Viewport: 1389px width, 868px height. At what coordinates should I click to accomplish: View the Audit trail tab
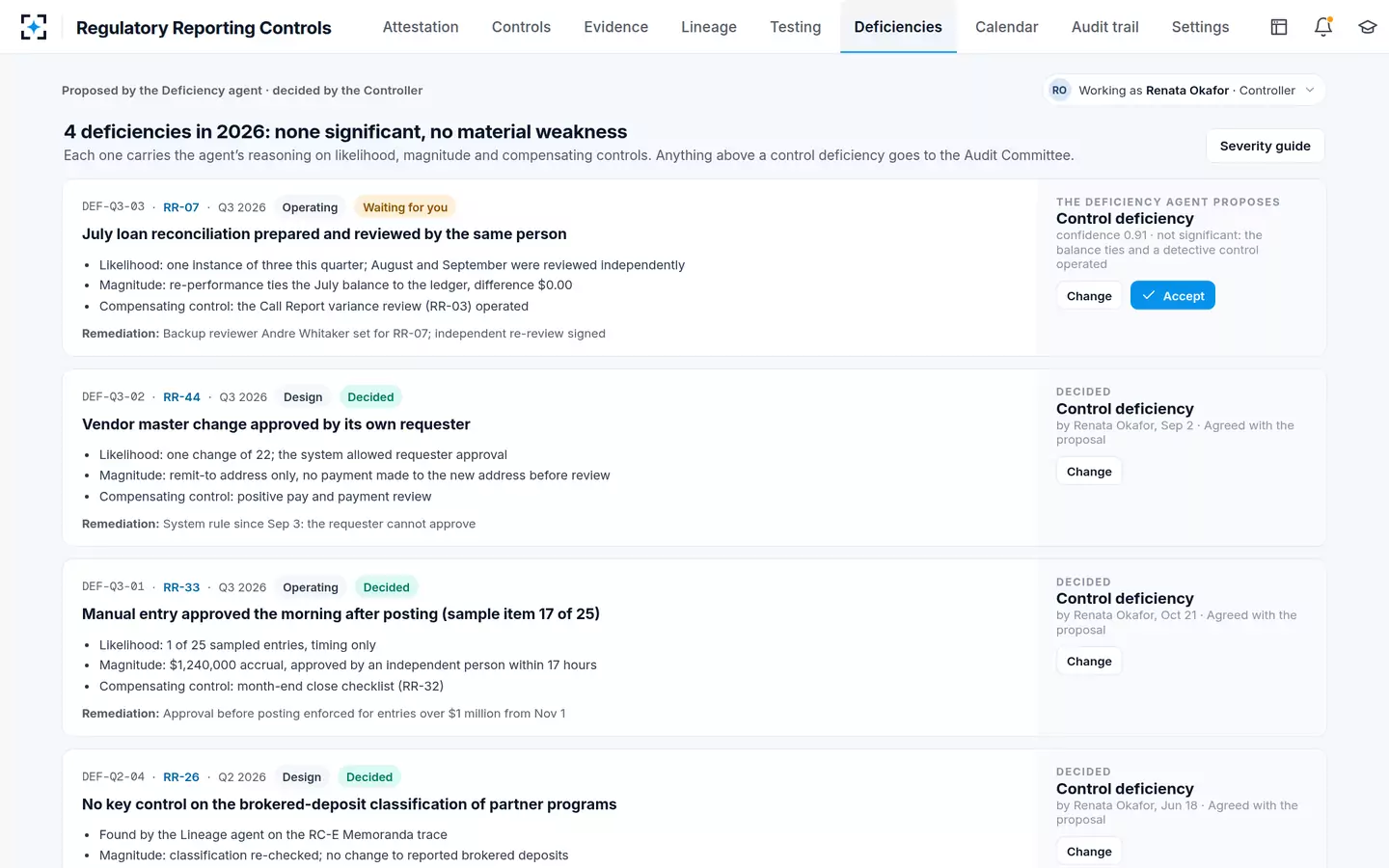(1105, 27)
